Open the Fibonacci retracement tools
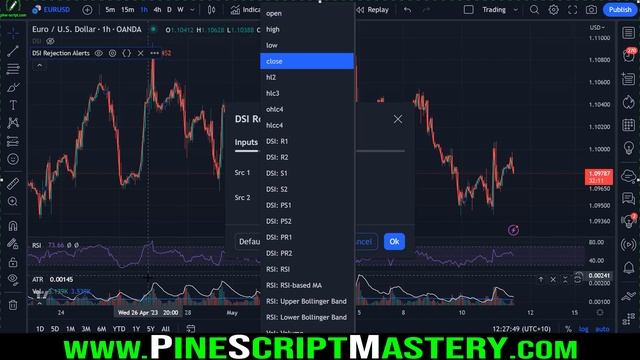 click(x=13, y=69)
